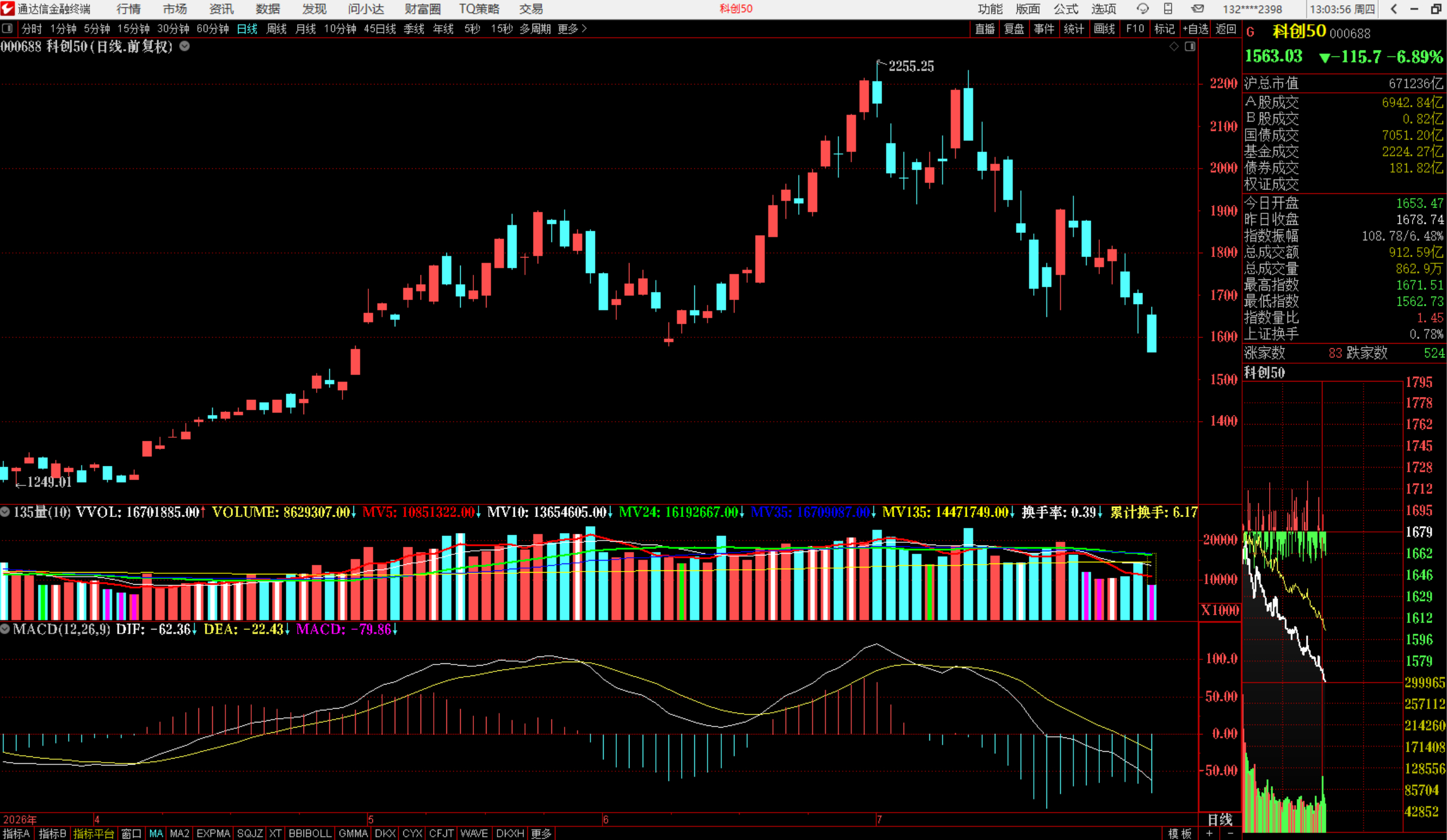Viewport: 1447px width, 840px height.
Task: Expand the 135量 volume indicator dropdown
Action: click(x=5, y=512)
